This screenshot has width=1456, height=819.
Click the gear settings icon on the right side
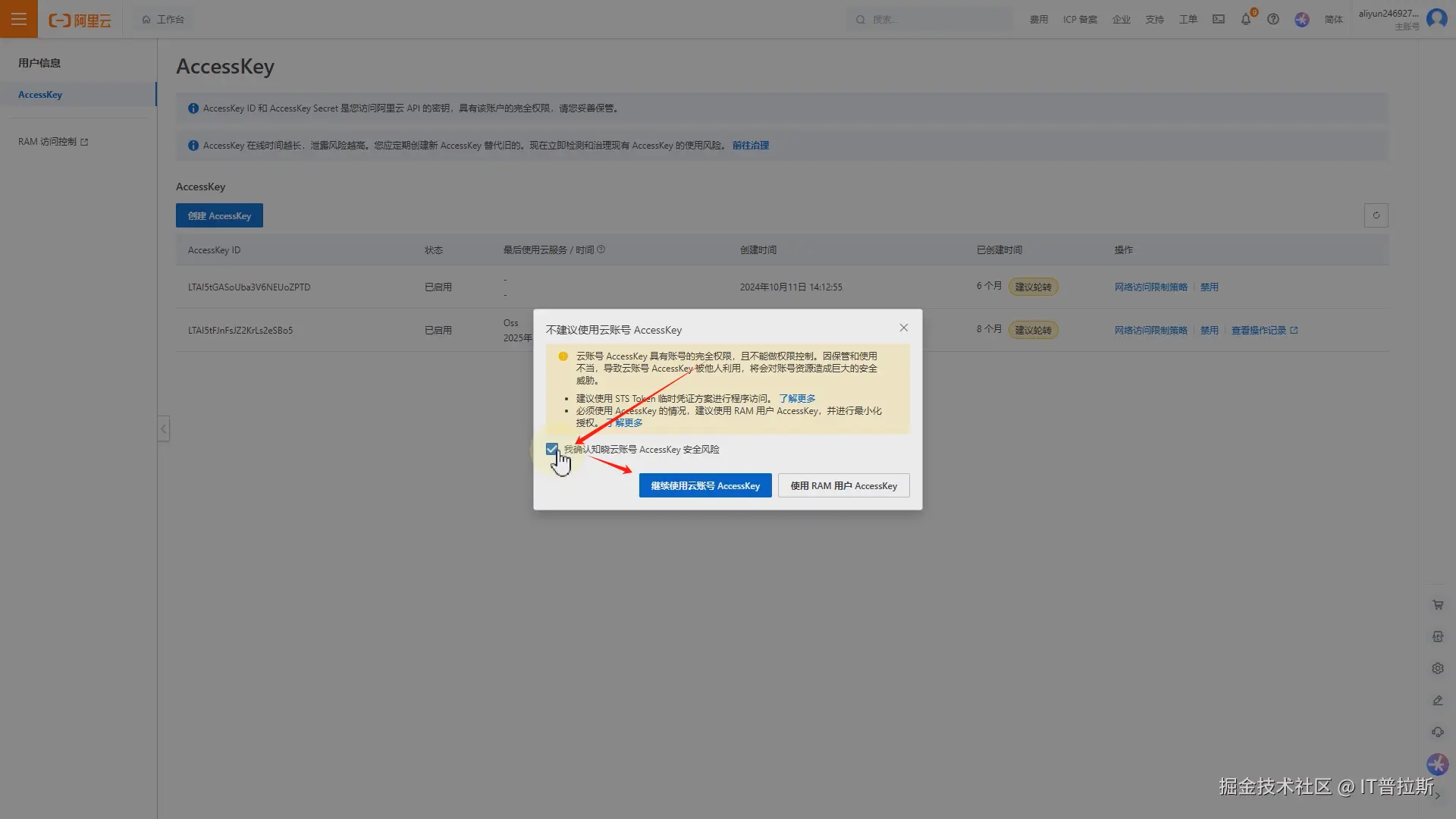(1438, 669)
